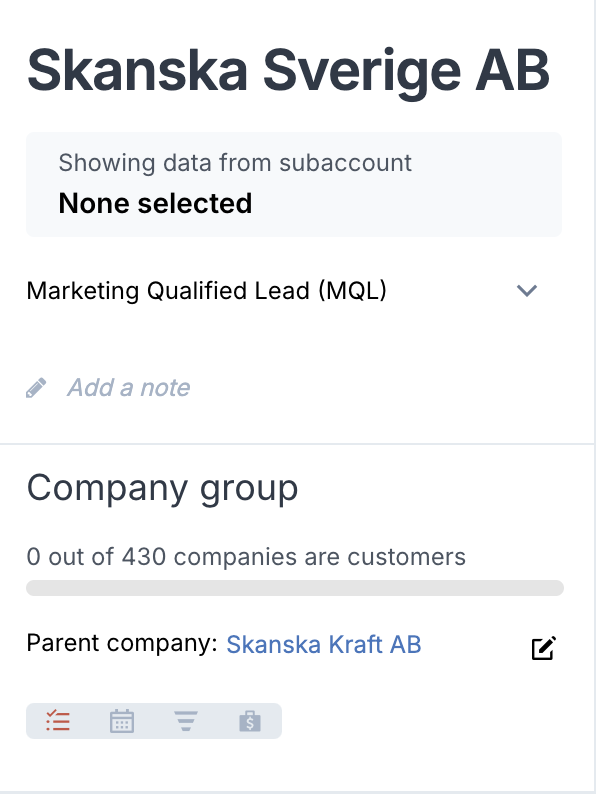Viewport: 596px width, 794px height.
Task: Click the Company group heading
Action: (x=162, y=488)
